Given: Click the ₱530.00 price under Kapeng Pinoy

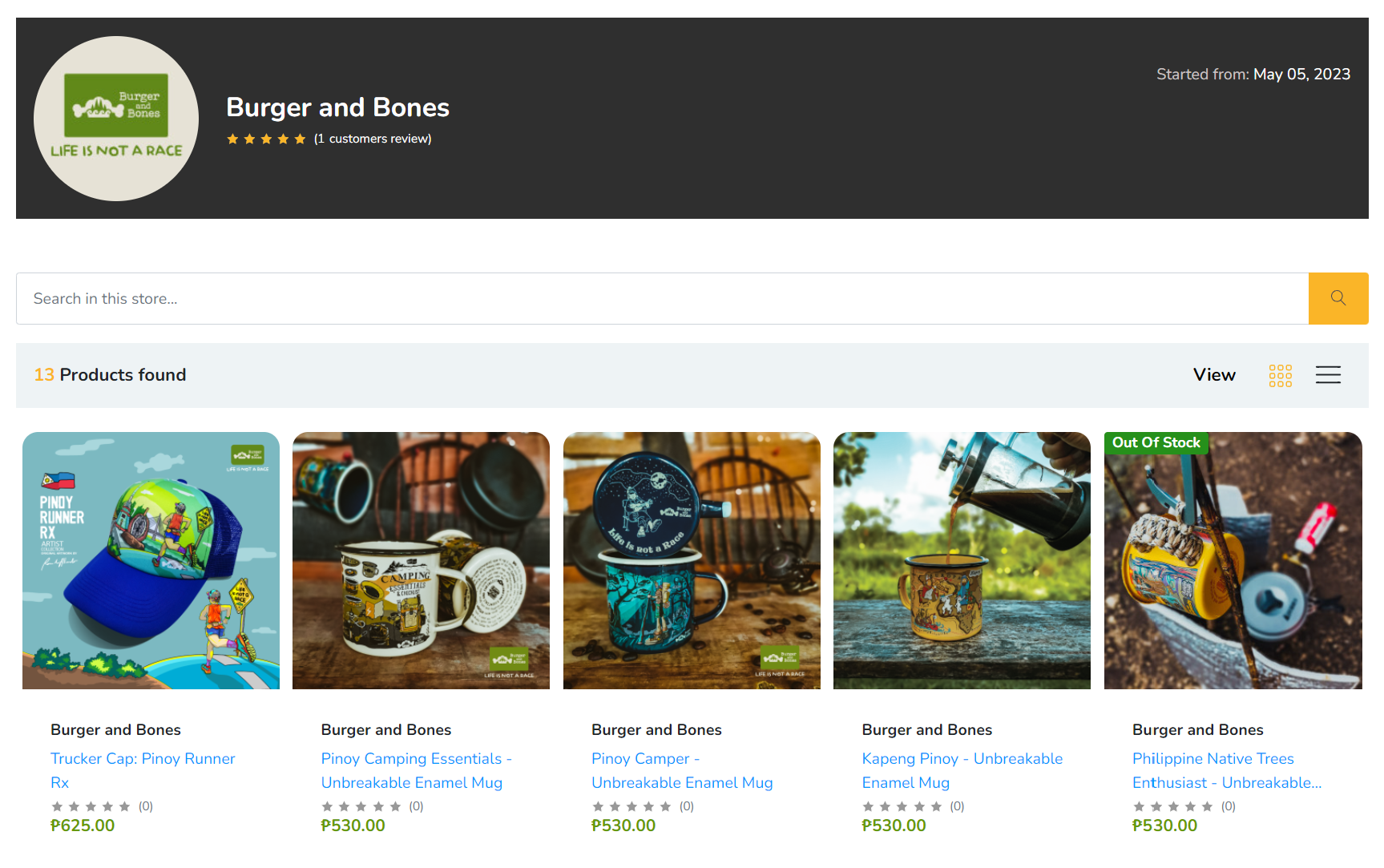Looking at the screenshot, I should 894,826.
